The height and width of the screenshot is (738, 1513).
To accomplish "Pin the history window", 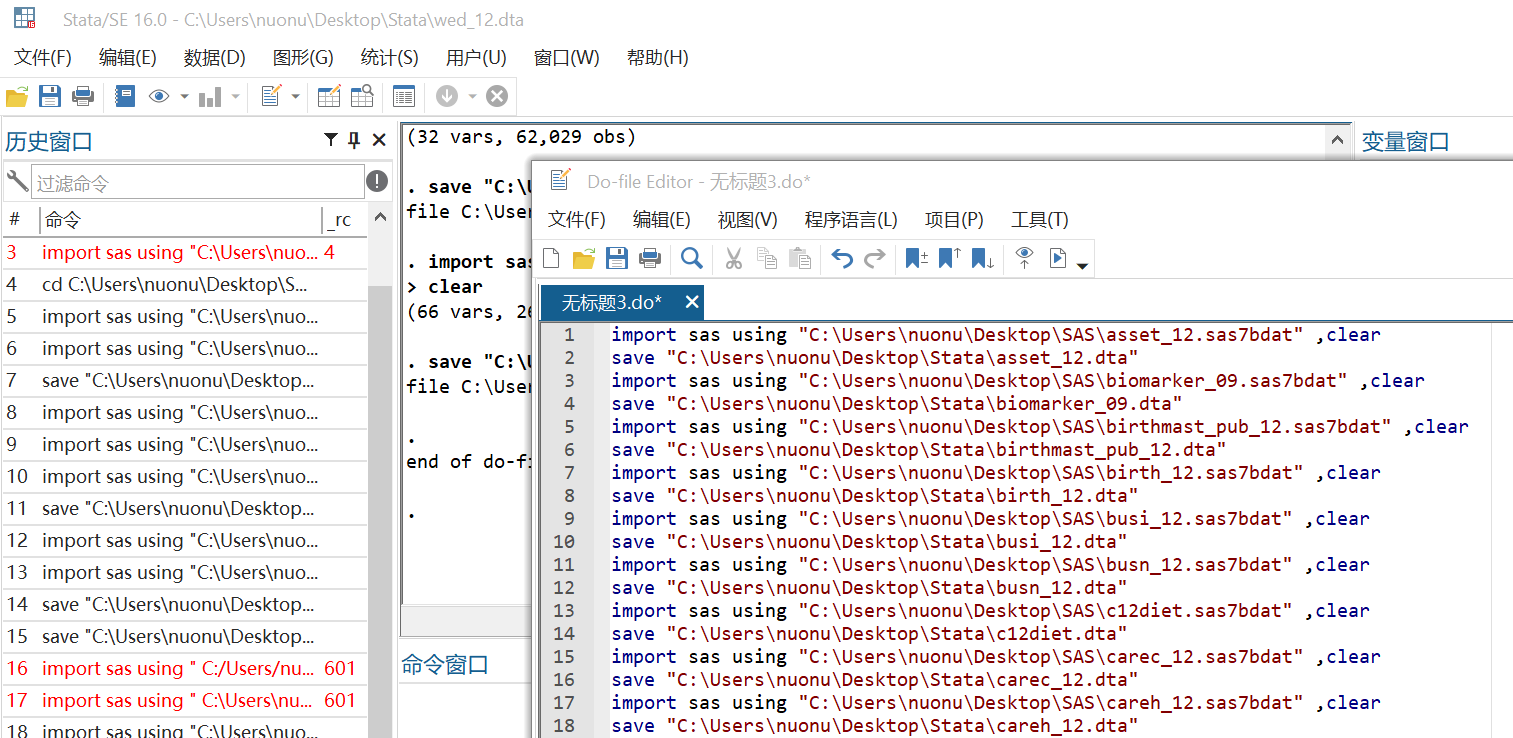I will click(354, 140).
